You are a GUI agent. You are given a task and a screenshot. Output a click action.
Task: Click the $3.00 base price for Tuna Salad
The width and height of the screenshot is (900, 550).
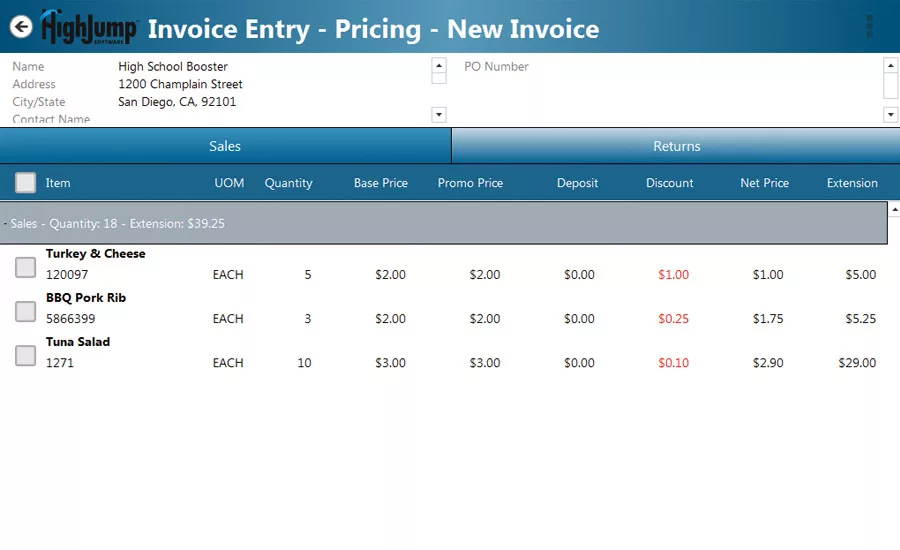point(390,363)
